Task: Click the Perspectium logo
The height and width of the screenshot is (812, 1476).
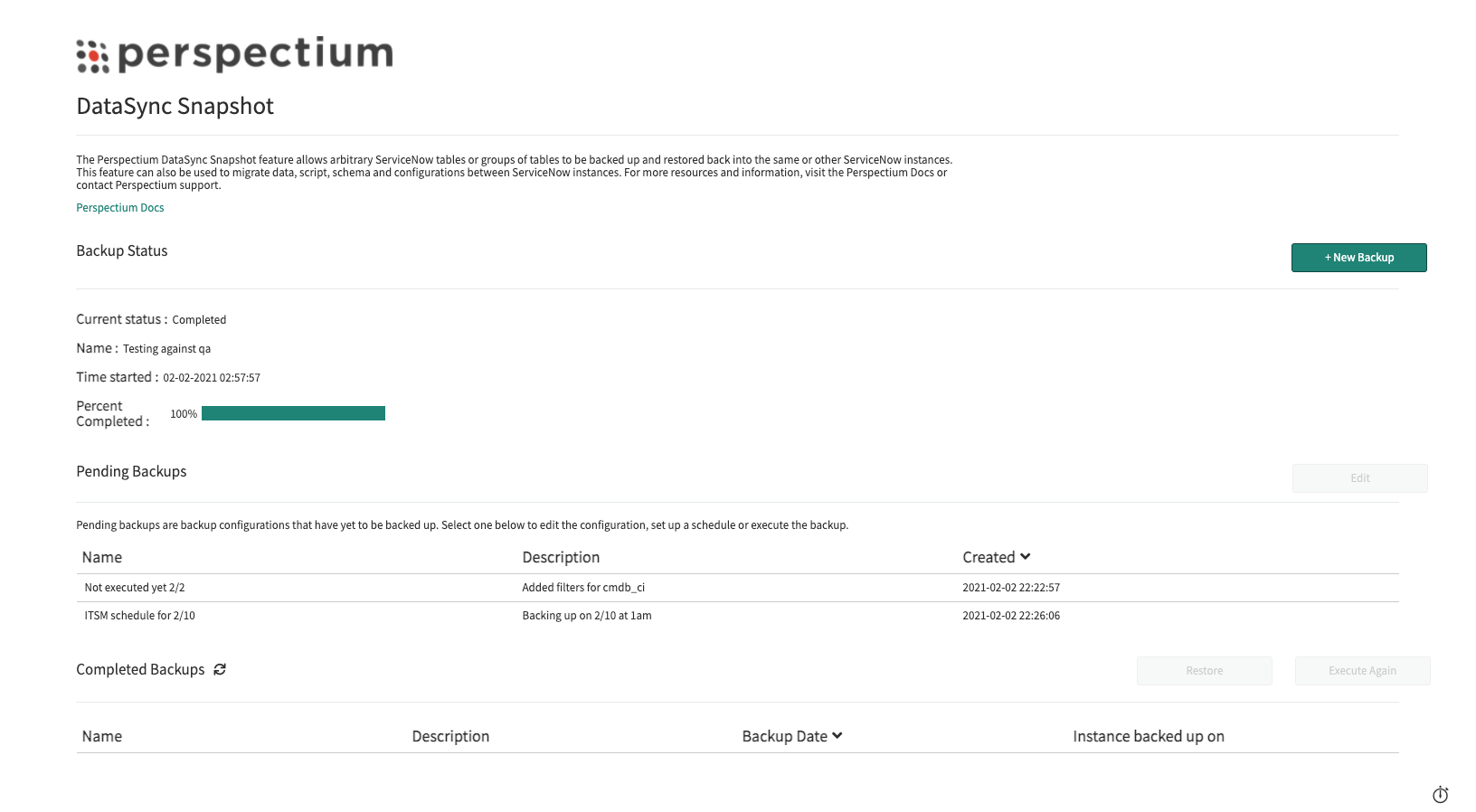Action: tap(235, 54)
